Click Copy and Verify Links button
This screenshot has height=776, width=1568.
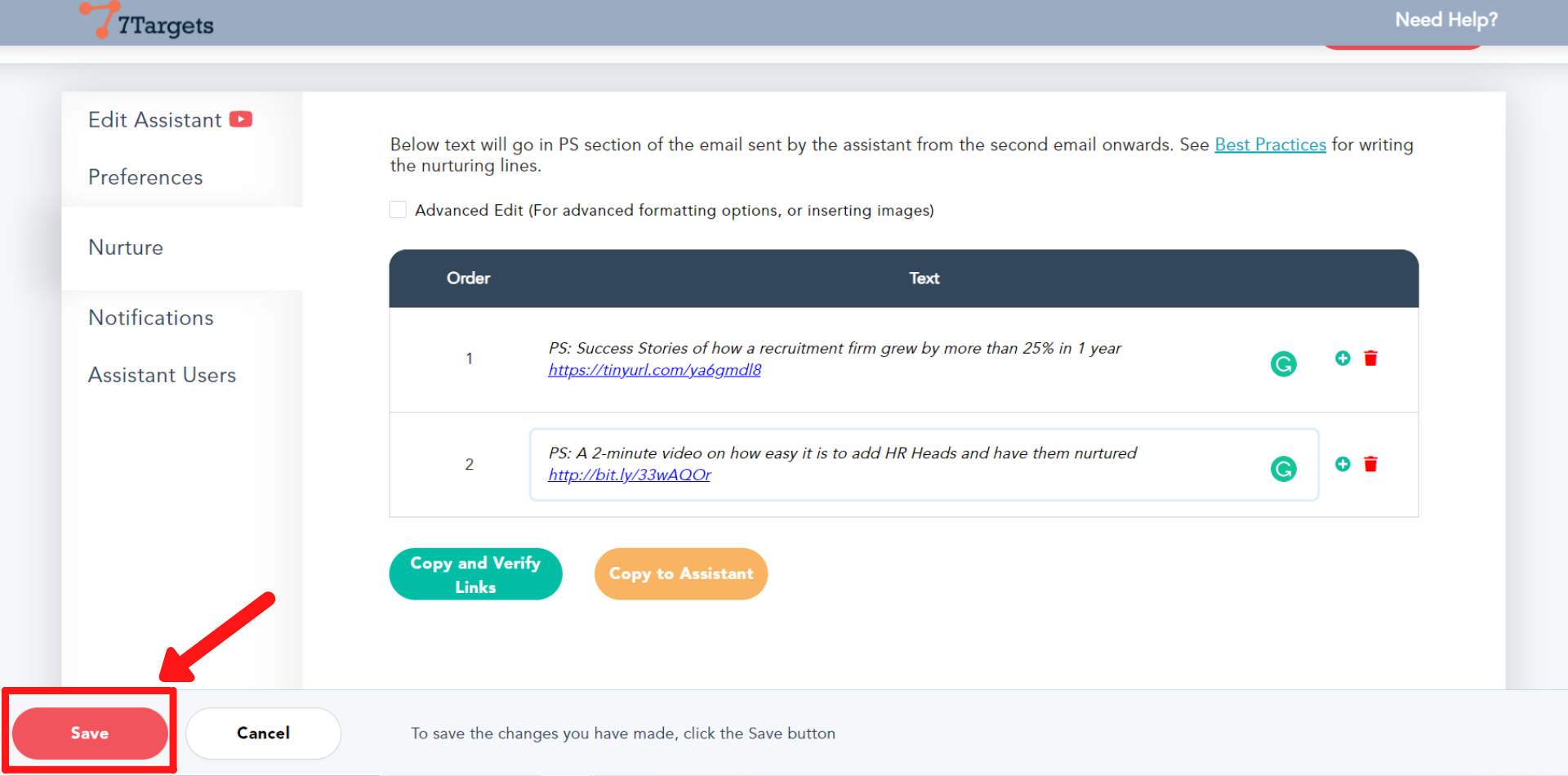tap(475, 574)
